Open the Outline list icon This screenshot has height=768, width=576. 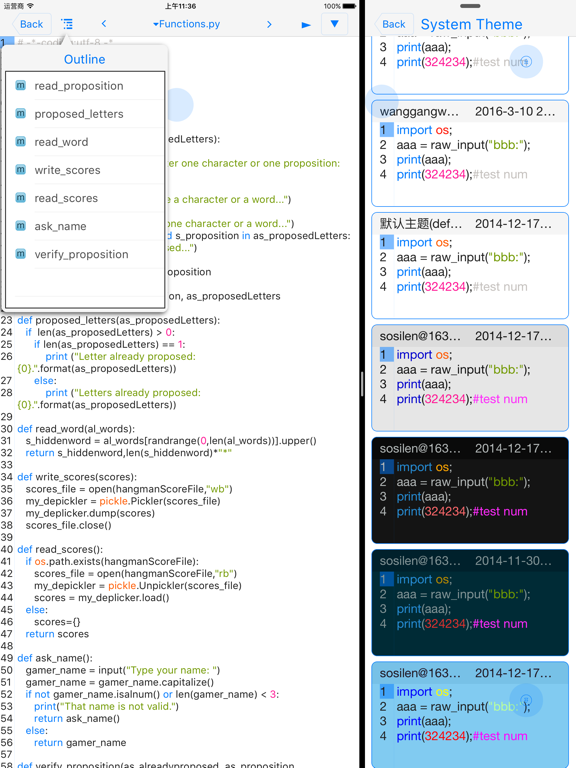click(x=67, y=24)
